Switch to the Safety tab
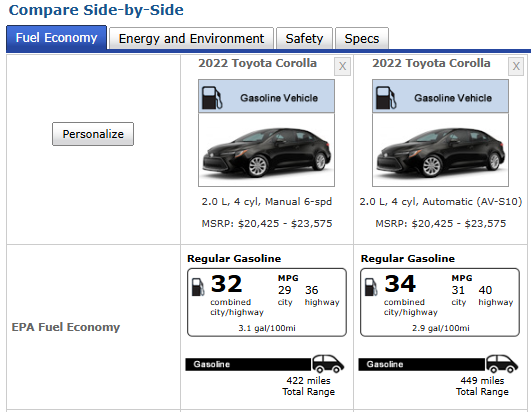 (x=304, y=39)
